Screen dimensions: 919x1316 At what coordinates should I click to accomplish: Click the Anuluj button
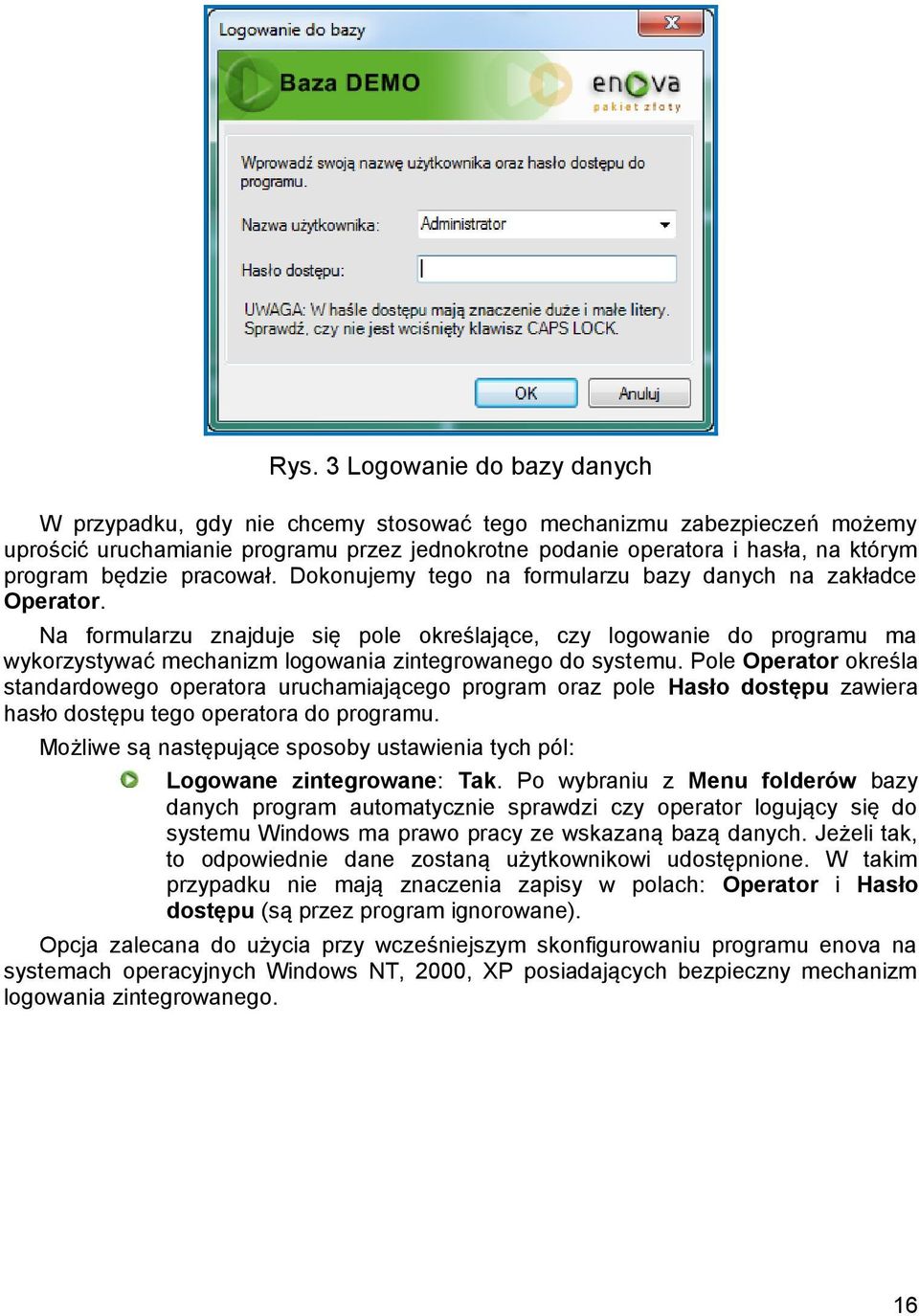[x=639, y=393]
